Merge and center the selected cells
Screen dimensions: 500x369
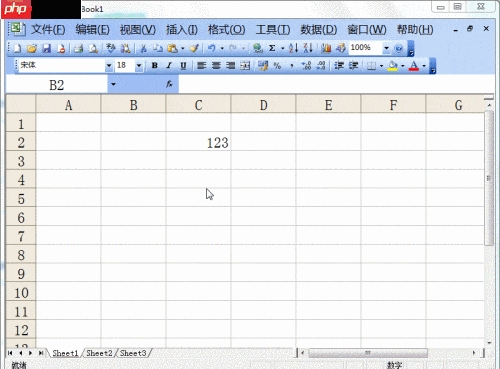(245, 66)
